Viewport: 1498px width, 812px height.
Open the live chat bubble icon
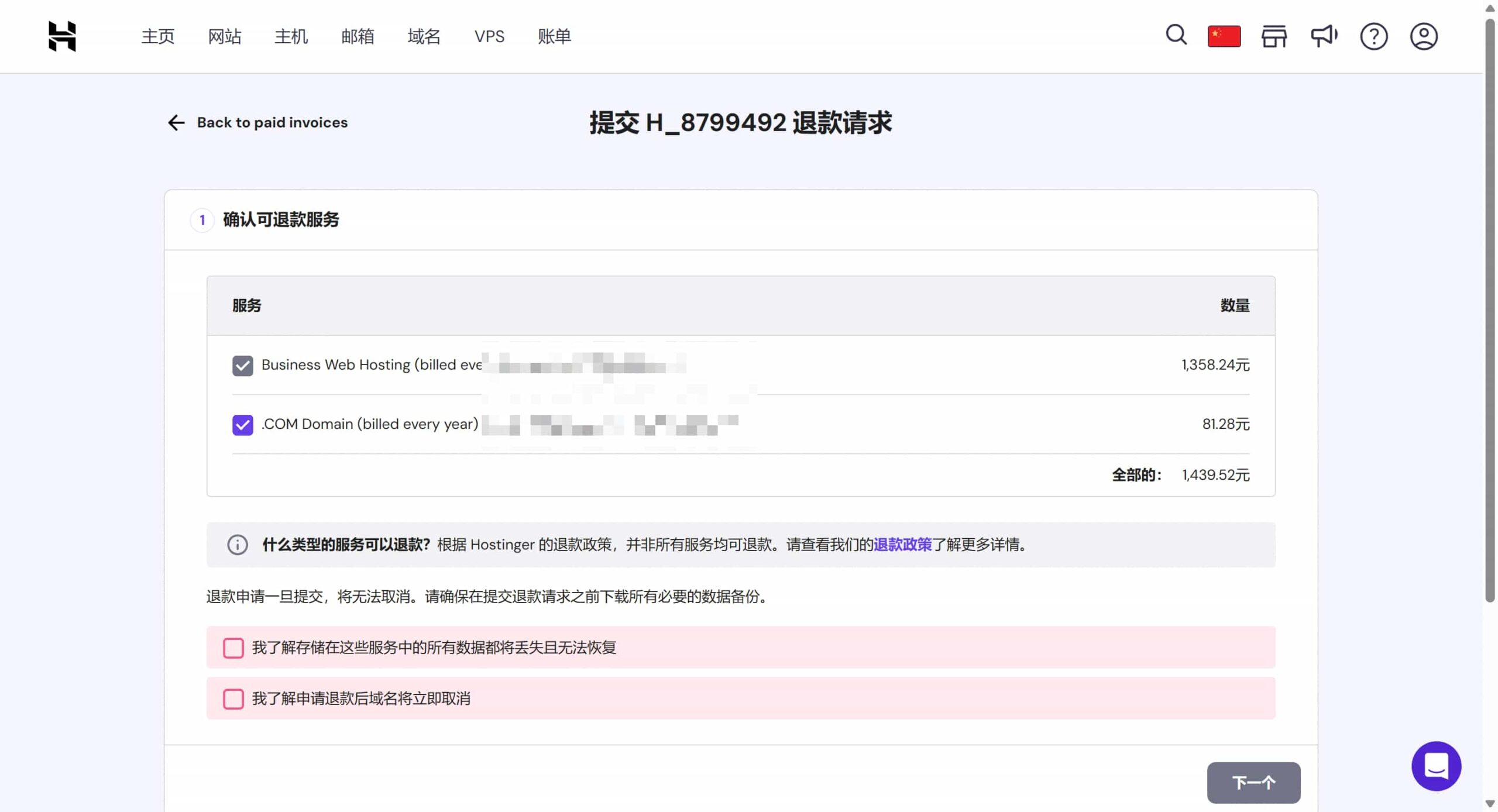1436,766
